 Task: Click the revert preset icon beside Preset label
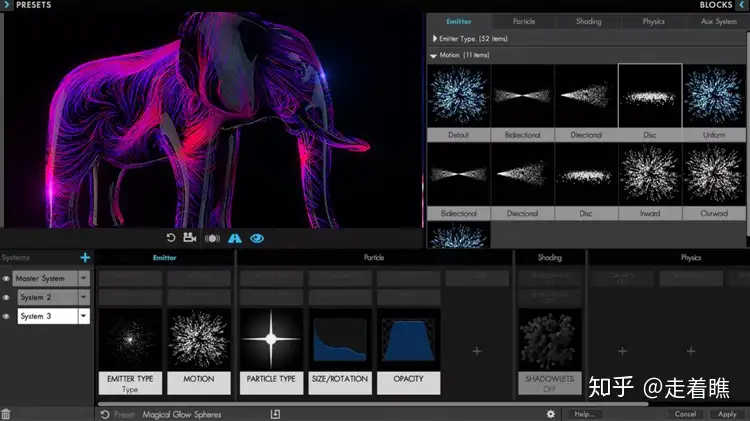tap(104, 414)
